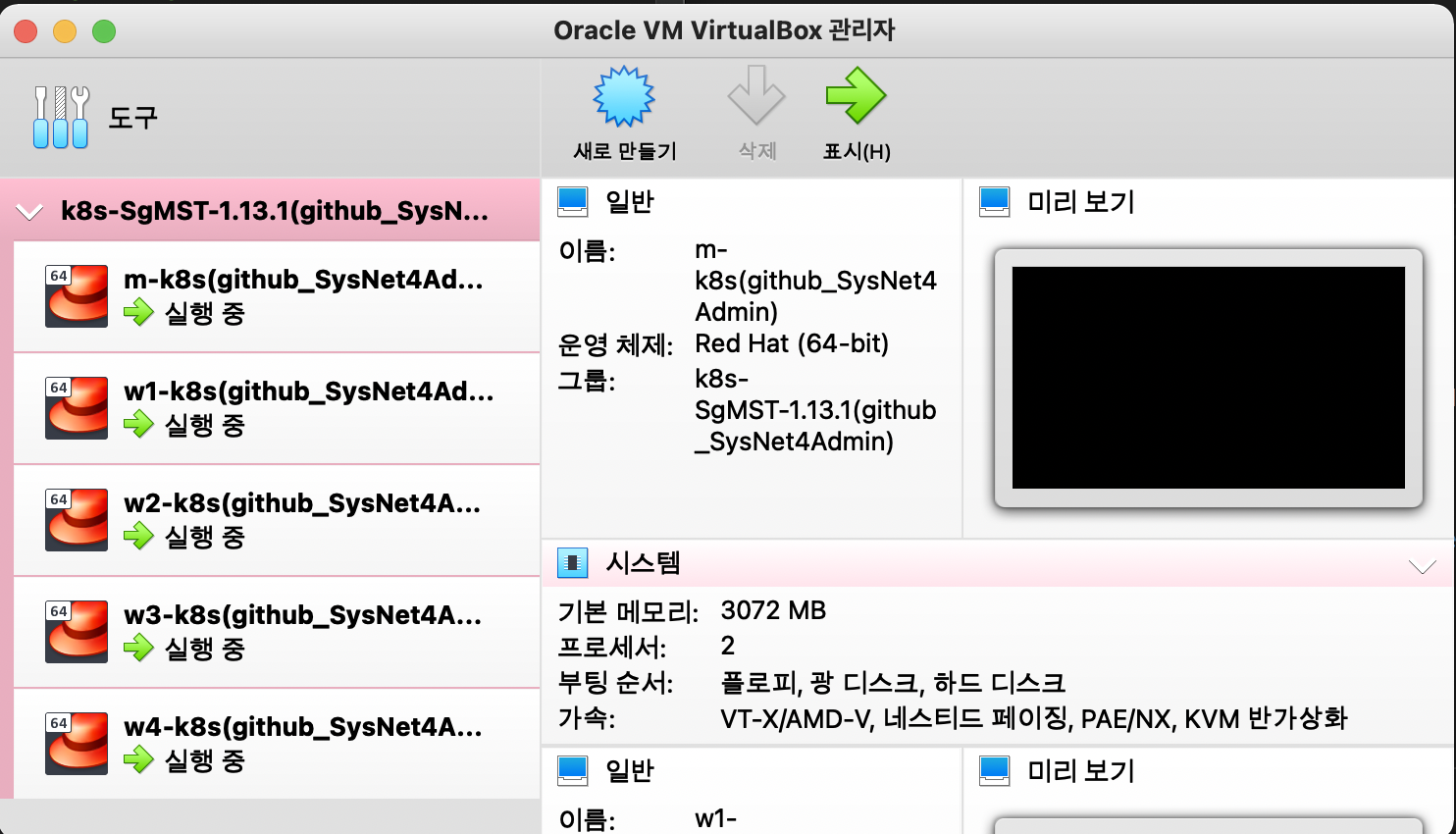Click the 플로피, 광 디스크, 하드 디스크 boot order text
The image size is (1456, 834).
pos(893,682)
